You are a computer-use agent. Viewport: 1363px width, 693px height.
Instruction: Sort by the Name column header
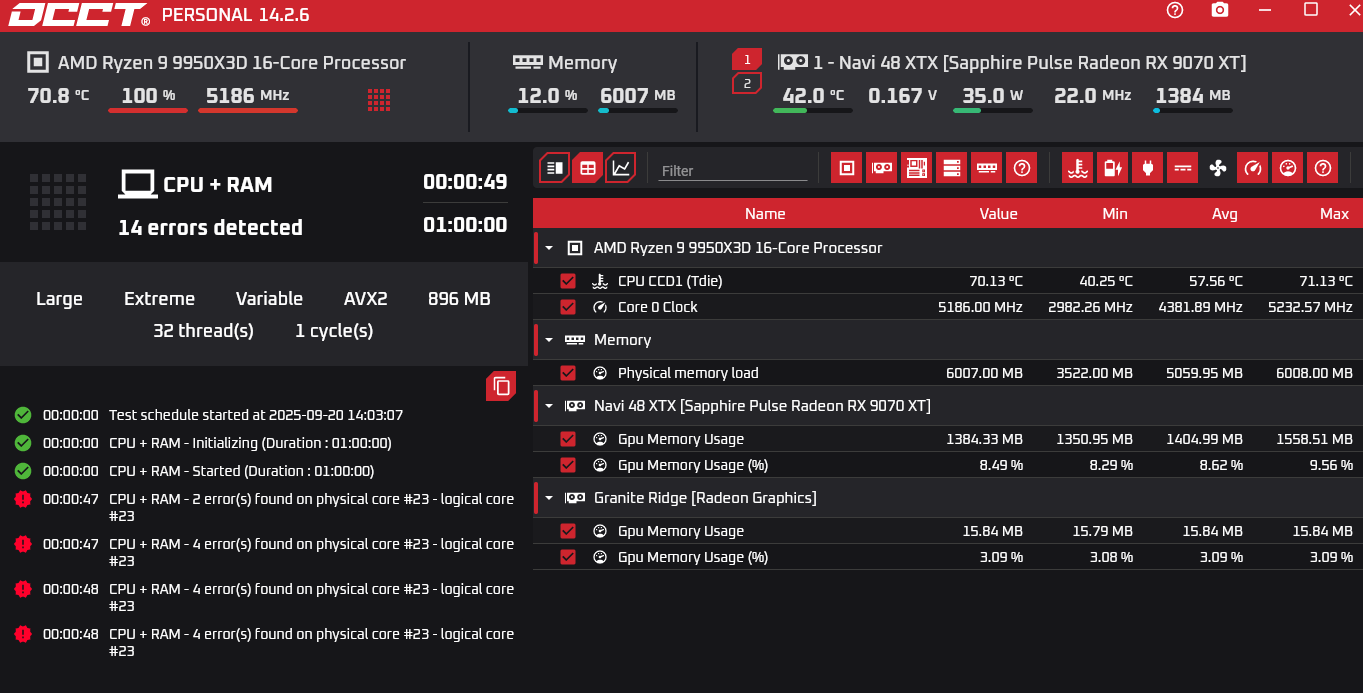coord(765,213)
